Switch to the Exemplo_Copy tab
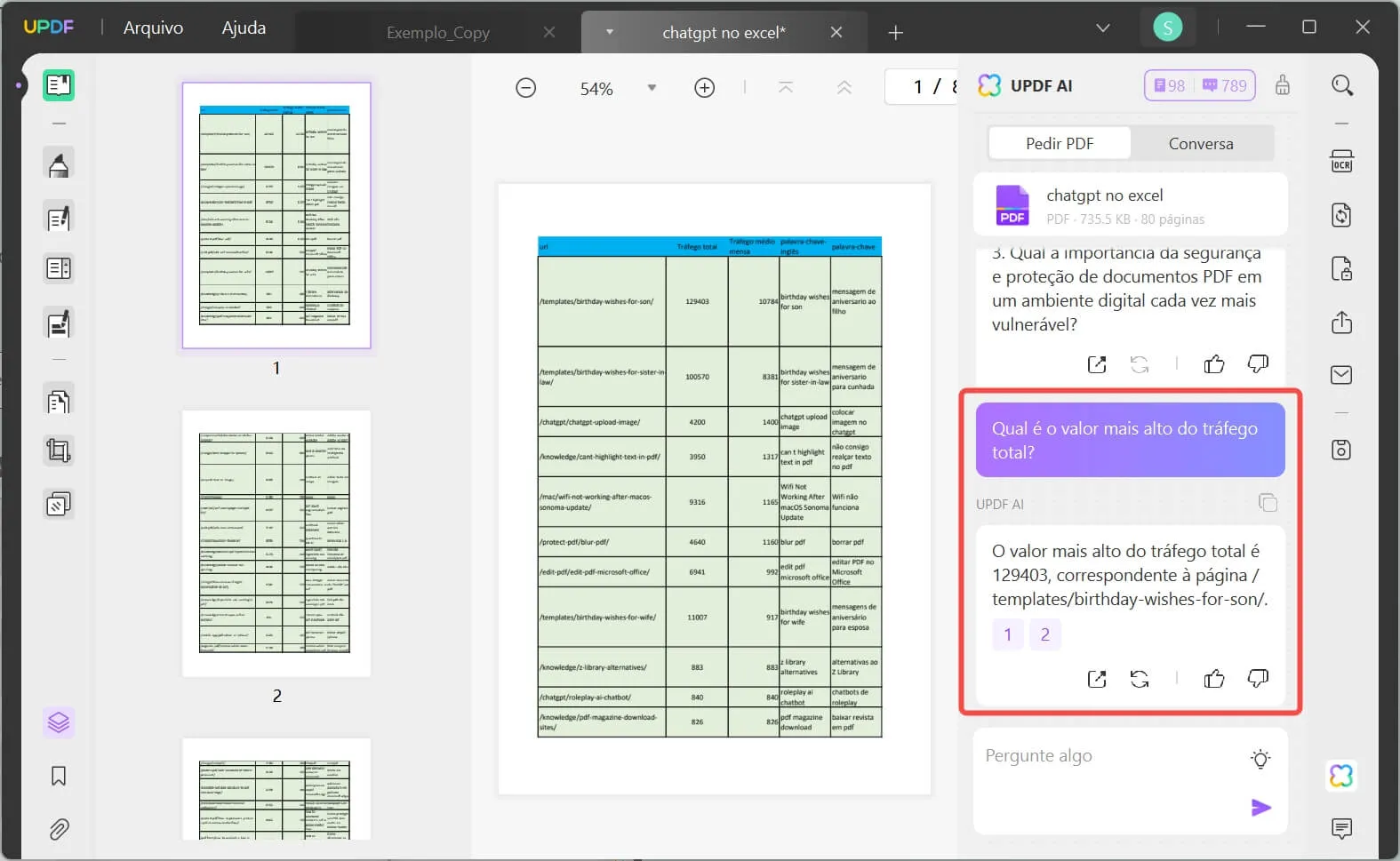Image resolution: width=1400 pixels, height=861 pixels. [x=437, y=33]
